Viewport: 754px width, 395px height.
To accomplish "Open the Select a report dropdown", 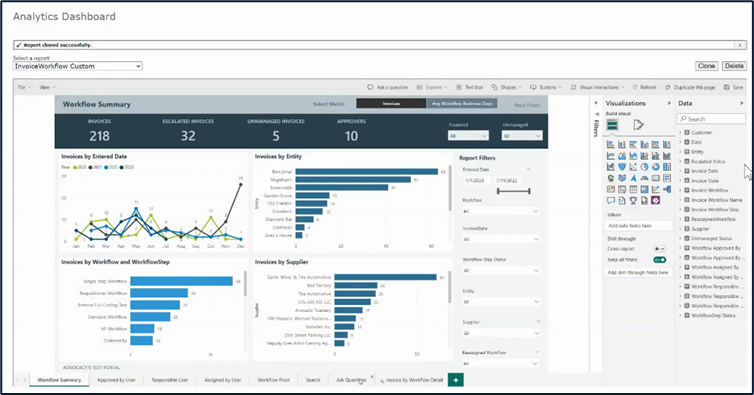I will click(77, 66).
